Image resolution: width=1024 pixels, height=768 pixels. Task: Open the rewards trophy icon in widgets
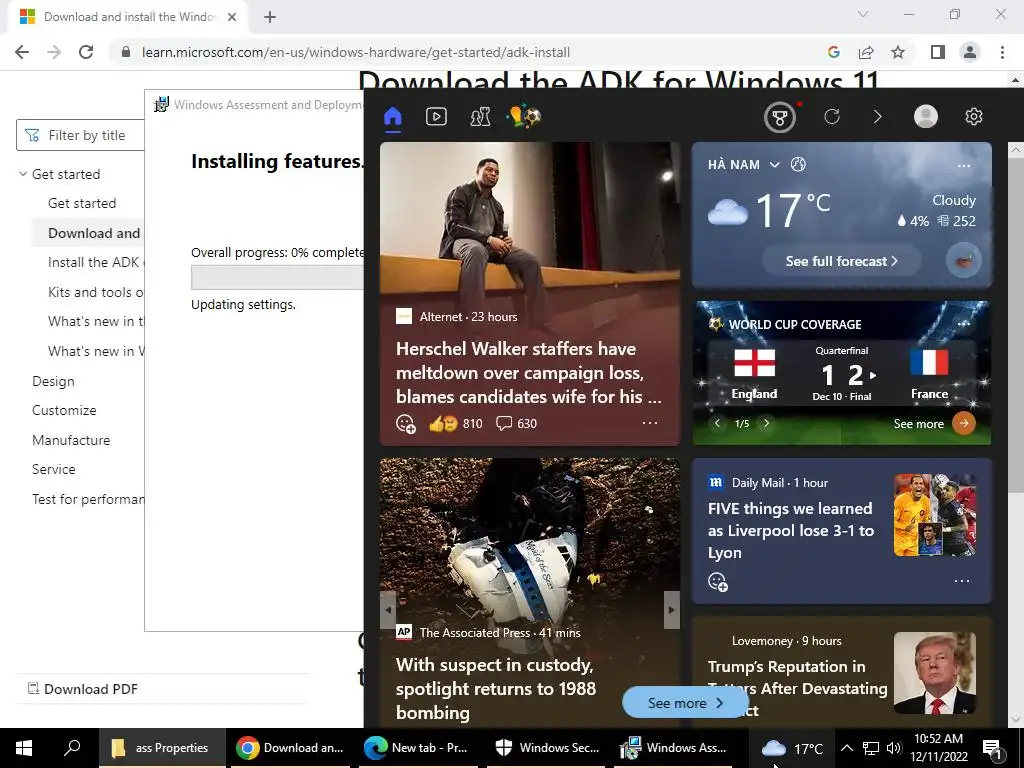(780, 118)
